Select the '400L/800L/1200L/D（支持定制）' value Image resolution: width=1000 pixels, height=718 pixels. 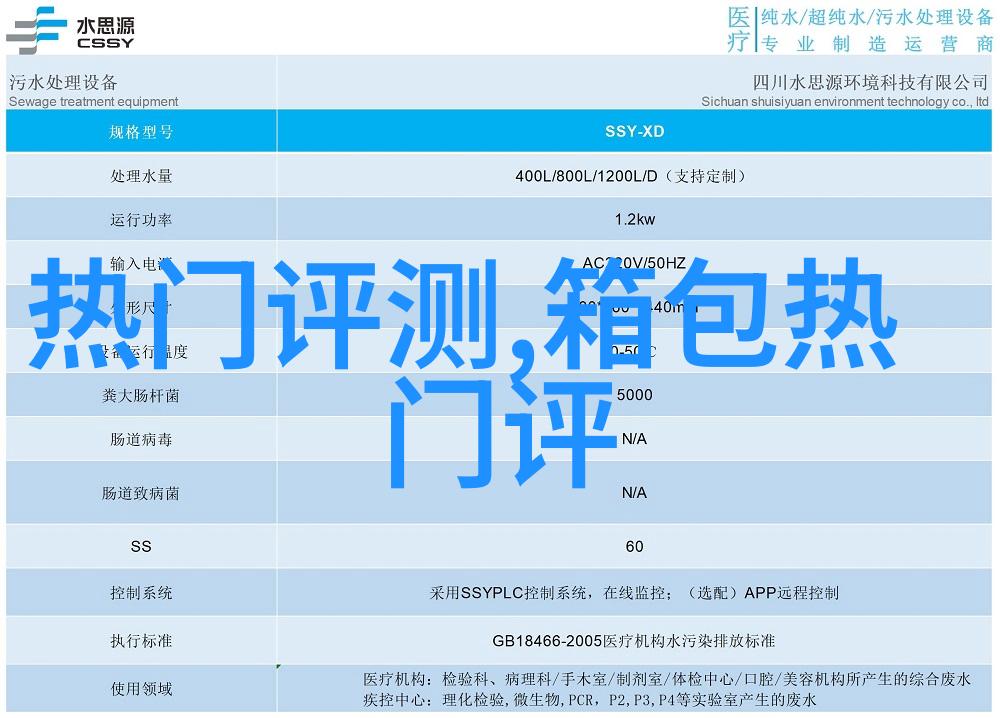630,176
